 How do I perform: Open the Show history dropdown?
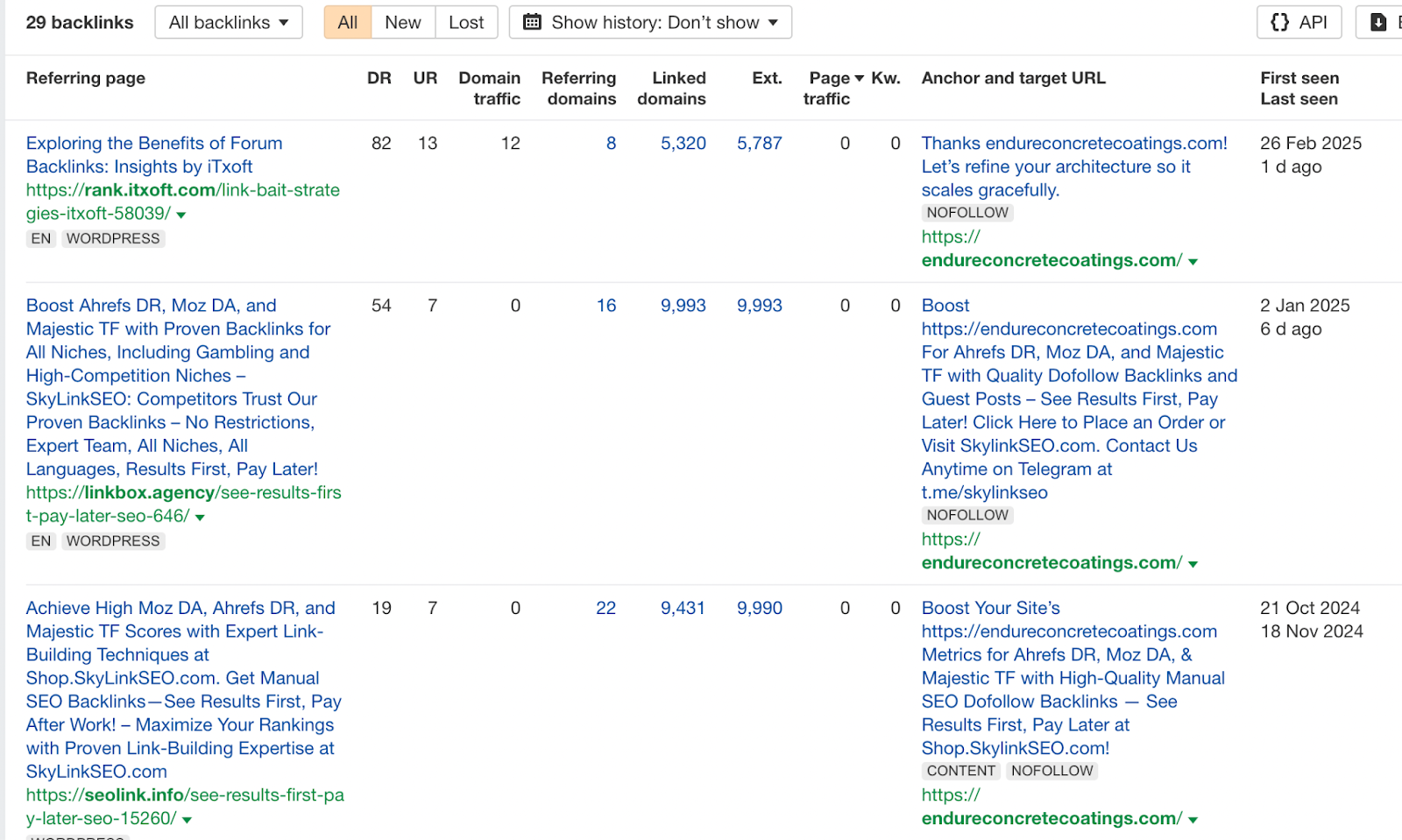[x=650, y=23]
